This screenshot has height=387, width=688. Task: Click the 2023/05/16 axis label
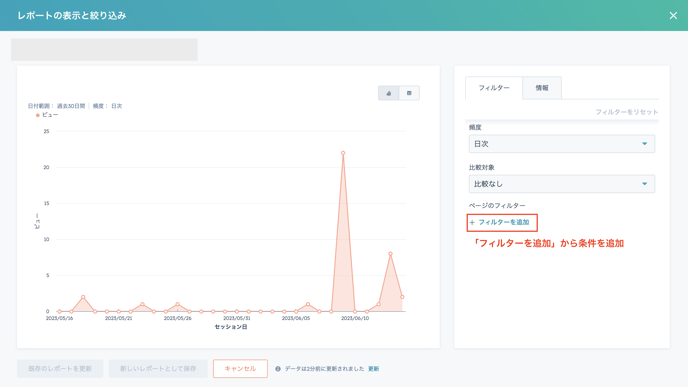59,318
